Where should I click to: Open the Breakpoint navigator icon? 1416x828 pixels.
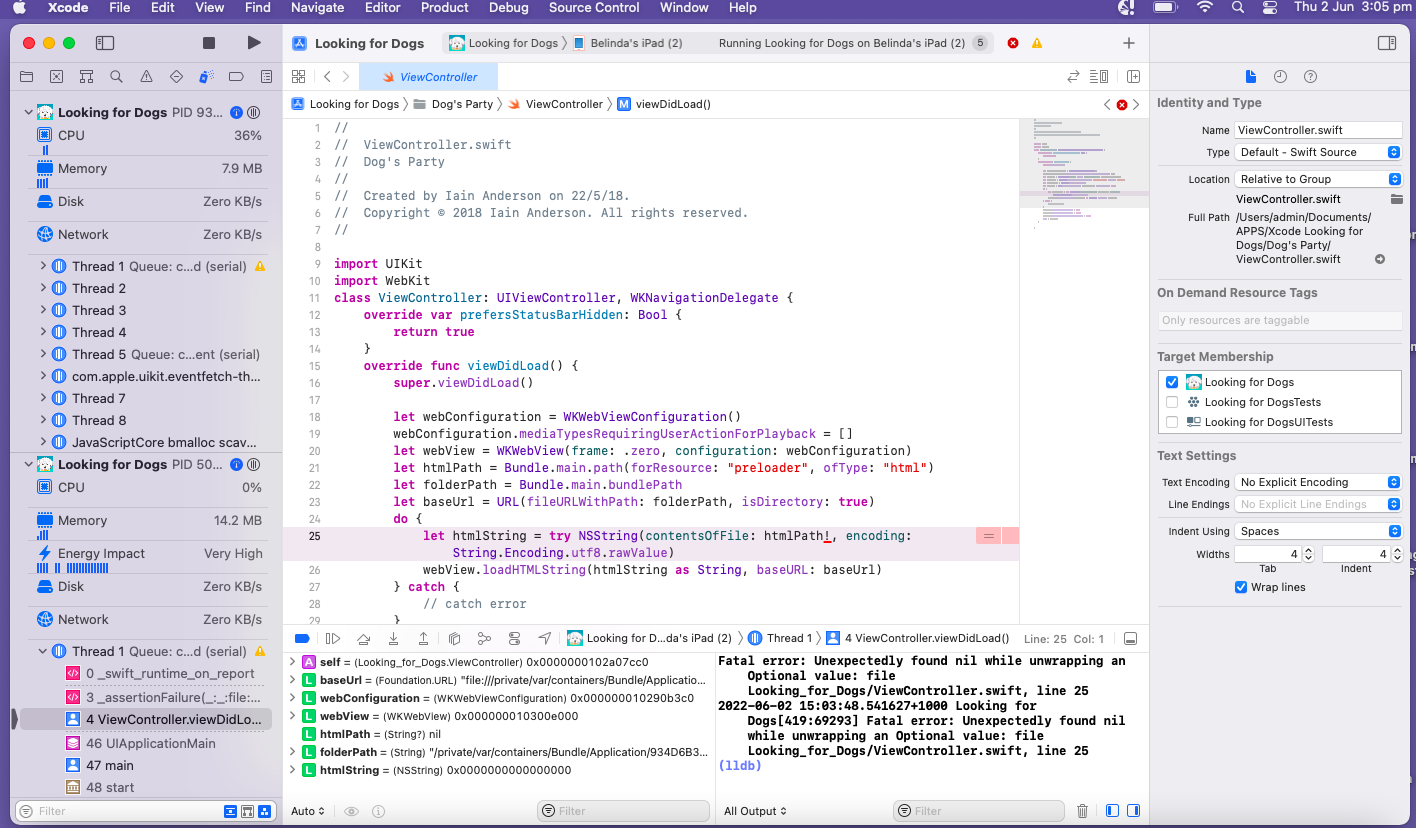236,77
